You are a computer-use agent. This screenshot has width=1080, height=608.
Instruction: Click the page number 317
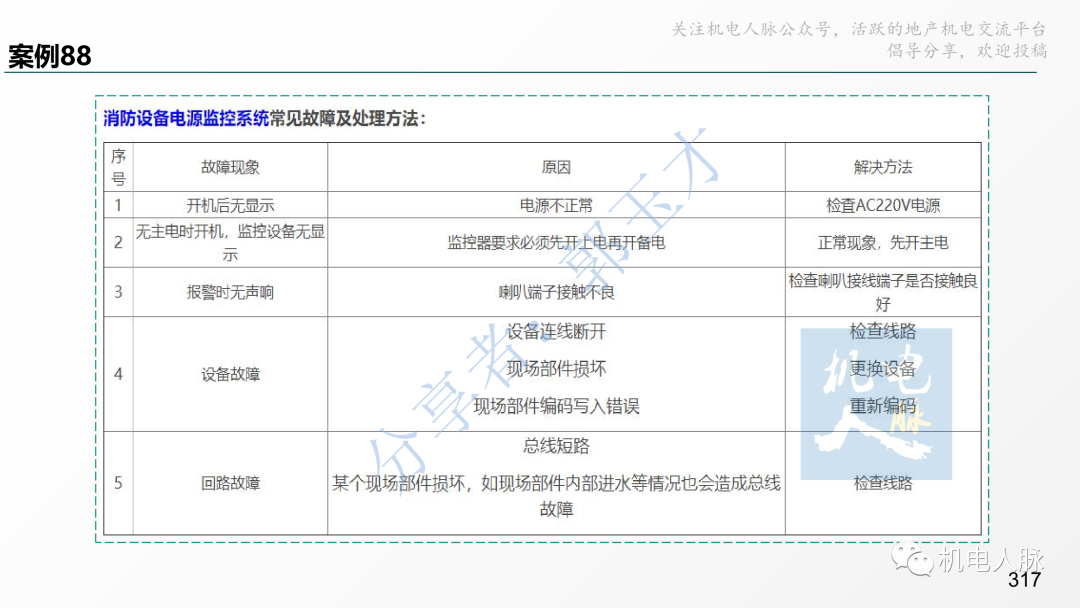[x=1022, y=577]
